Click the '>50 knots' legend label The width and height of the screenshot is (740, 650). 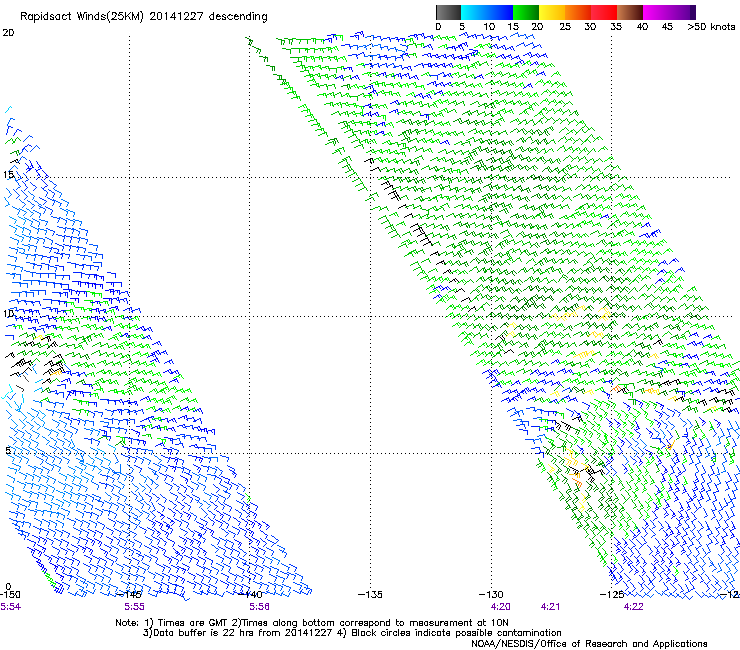(711, 27)
